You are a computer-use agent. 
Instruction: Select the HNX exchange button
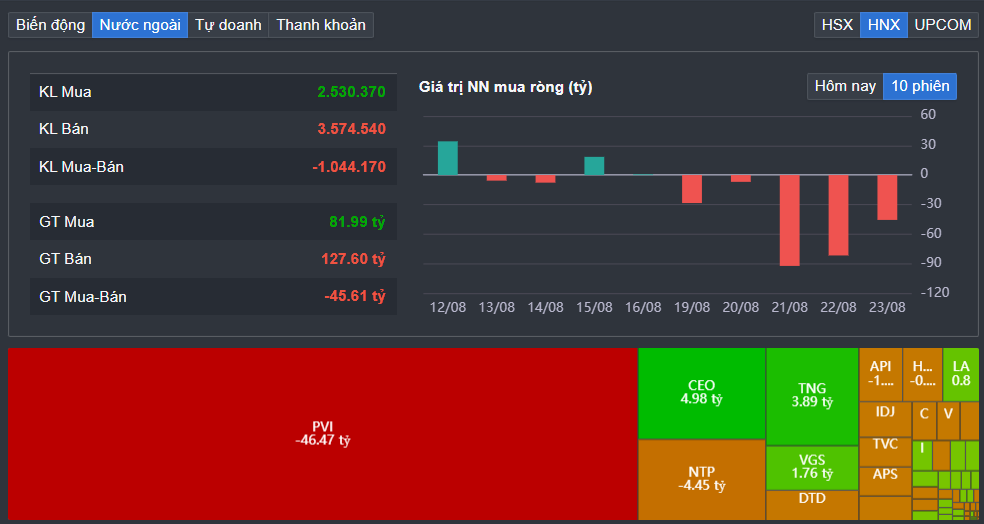coord(884,25)
